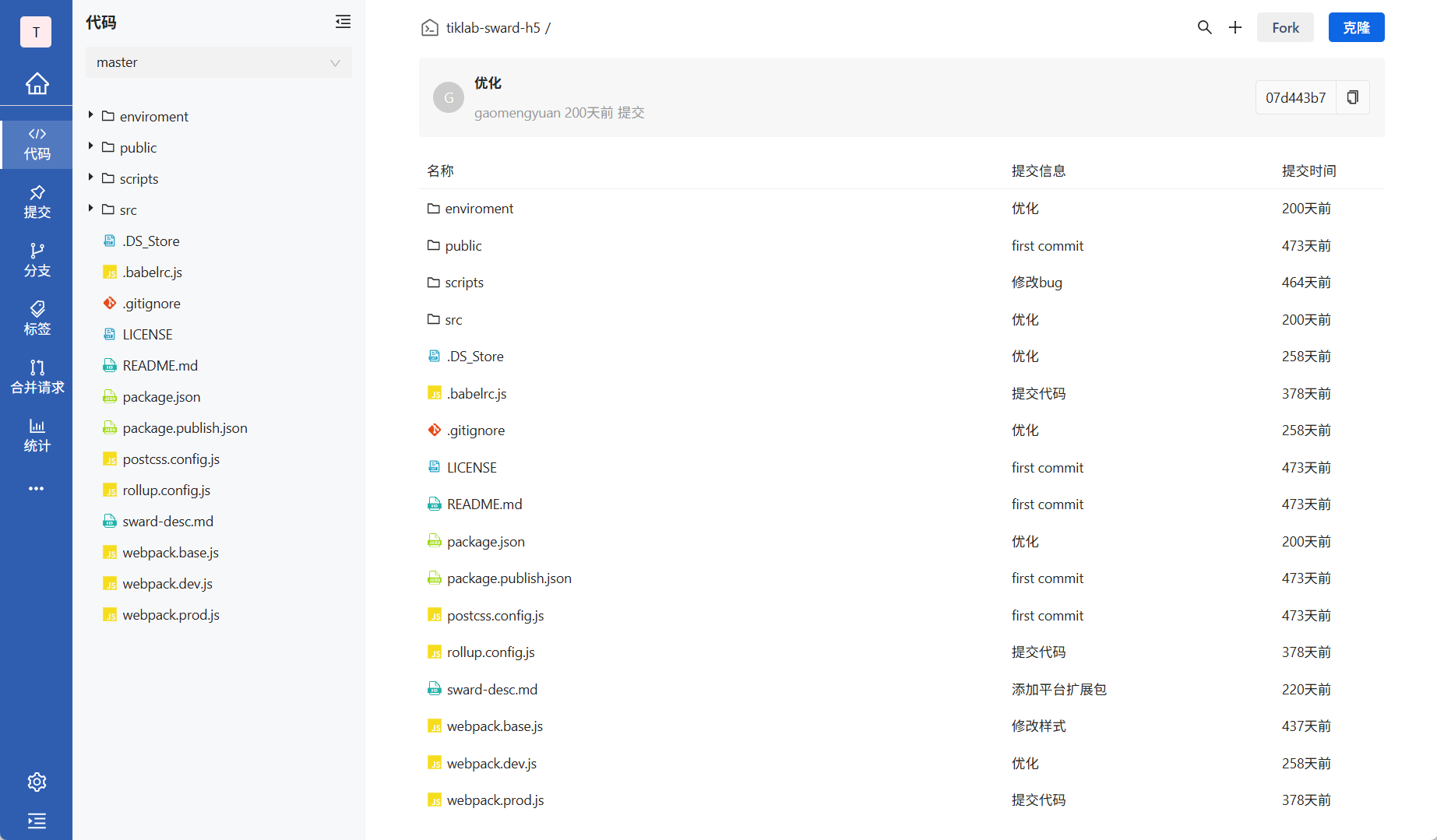Expand the enviroment folder in the tree
This screenshot has height=840, width=1437.
click(90, 115)
